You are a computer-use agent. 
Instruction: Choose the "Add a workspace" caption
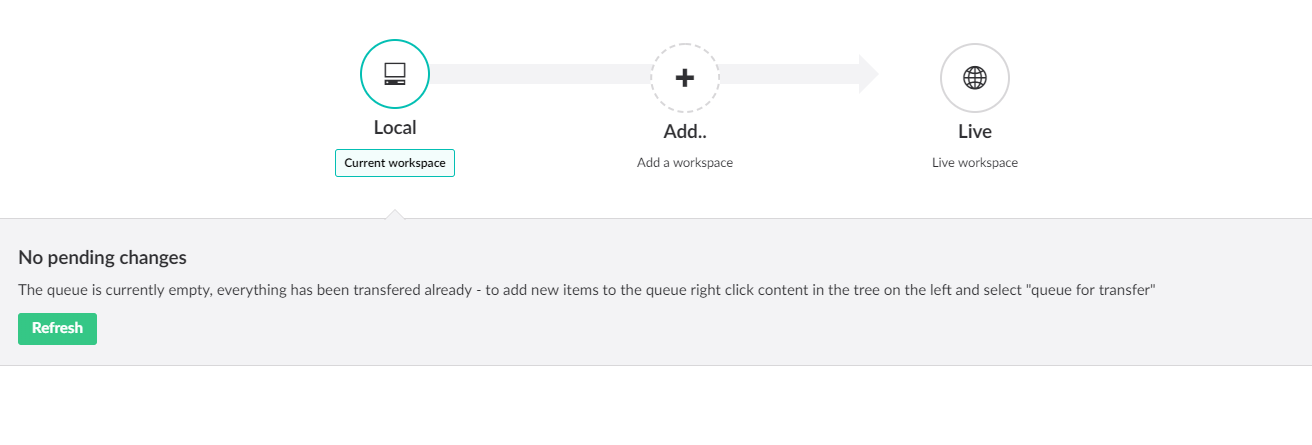coord(685,162)
